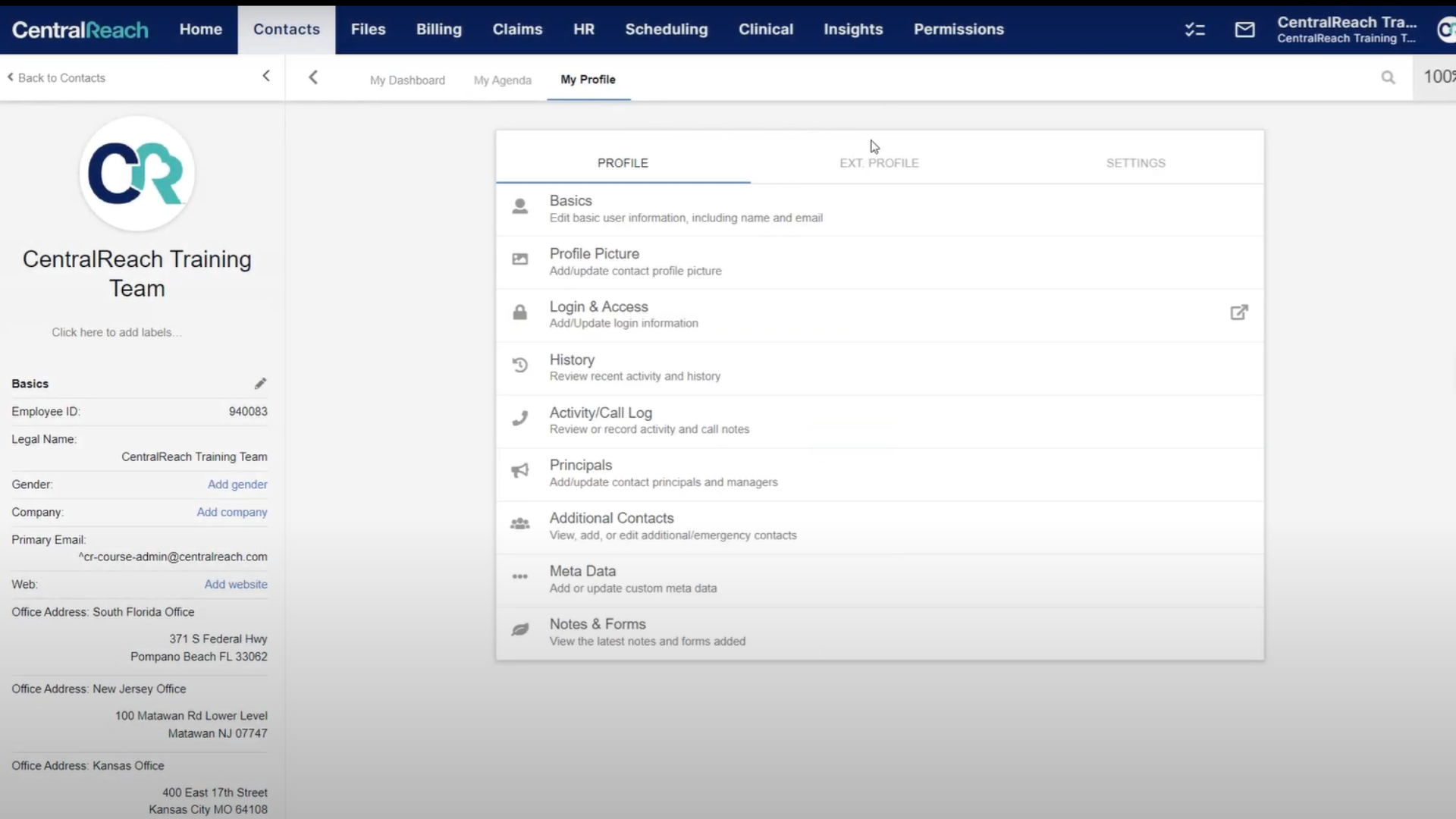Click the search magnifier icon
The width and height of the screenshot is (1456, 819).
[x=1388, y=77]
